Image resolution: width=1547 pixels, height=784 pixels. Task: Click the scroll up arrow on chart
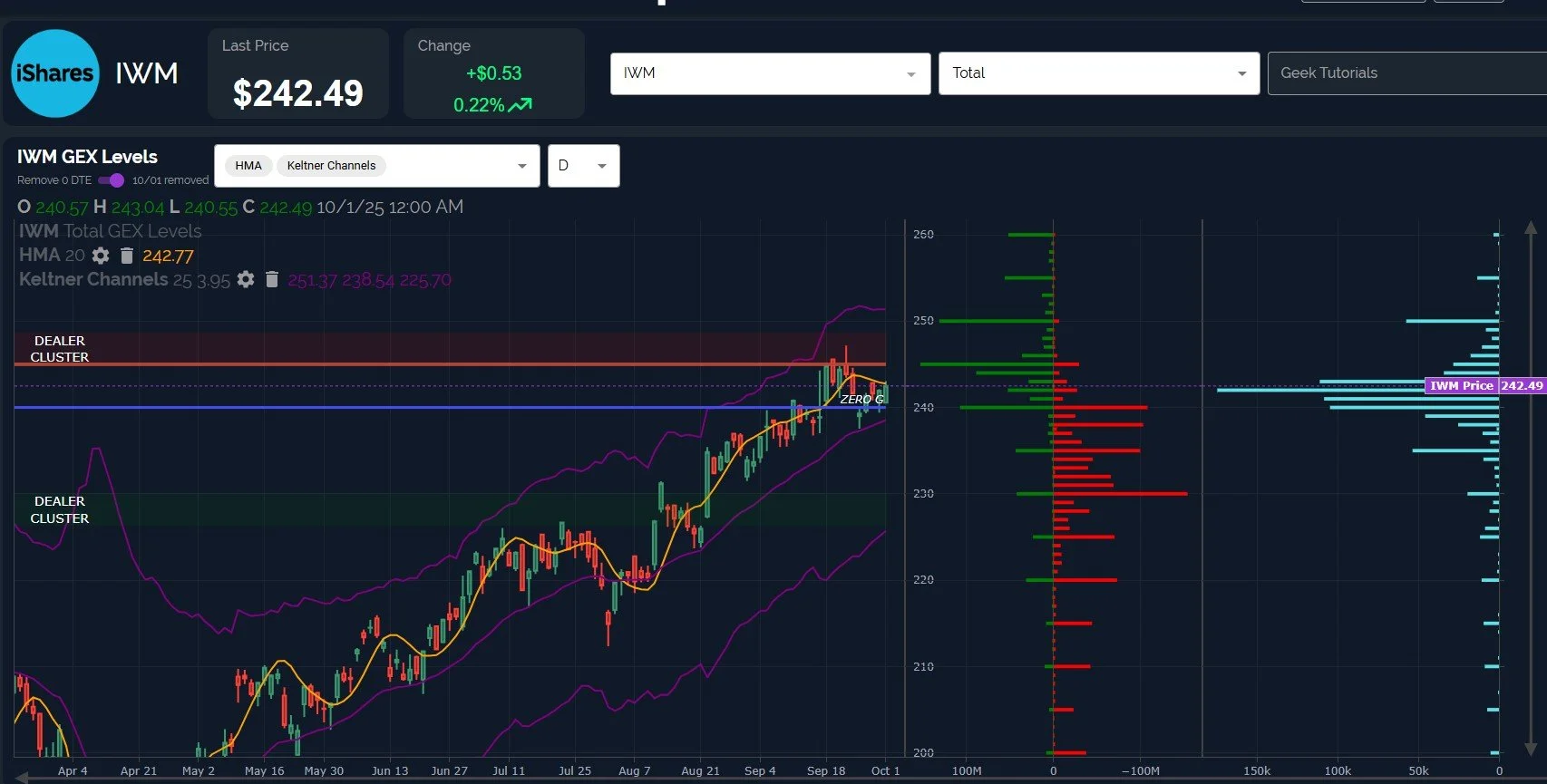pyautogui.click(x=1531, y=227)
